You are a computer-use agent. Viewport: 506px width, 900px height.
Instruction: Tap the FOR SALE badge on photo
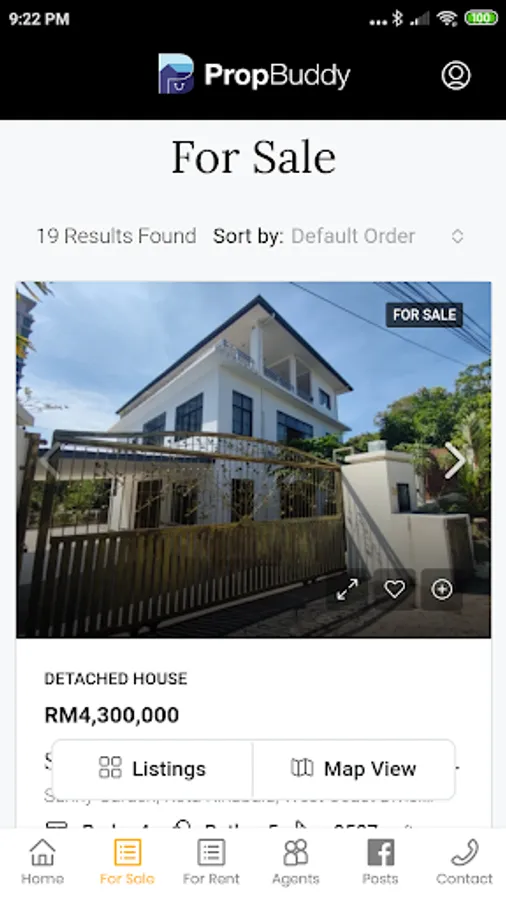[x=424, y=315]
